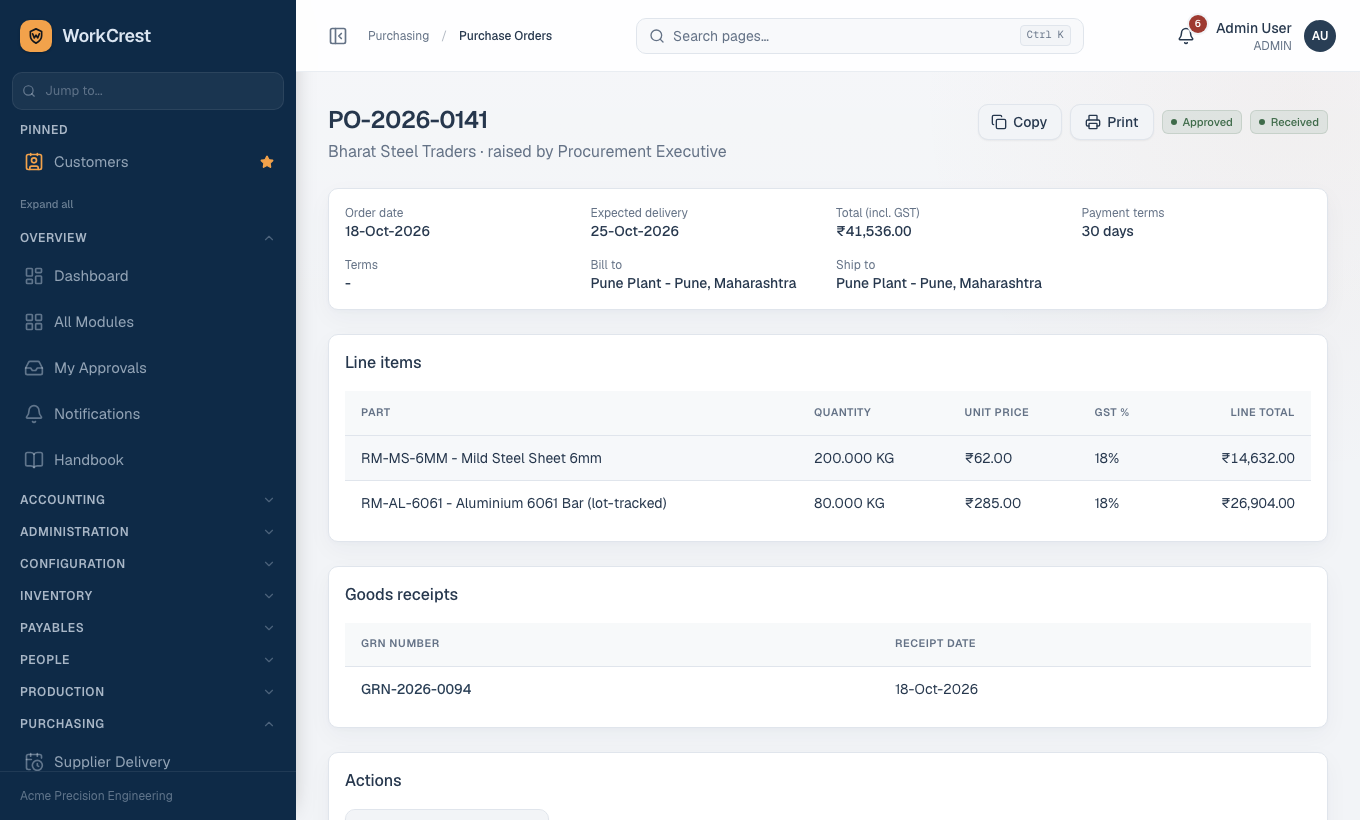Expand the Administration section
Image resolution: width=1360 pixels, height=820 pixels.
(148, 532)
